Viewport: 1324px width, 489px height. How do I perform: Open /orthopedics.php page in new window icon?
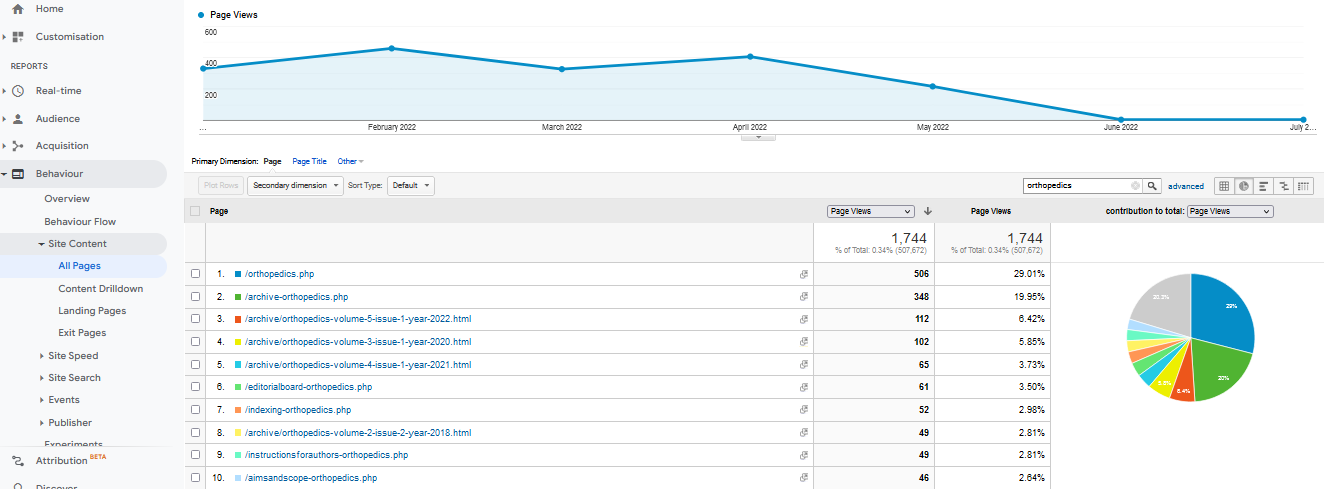[x=803, y=274]
